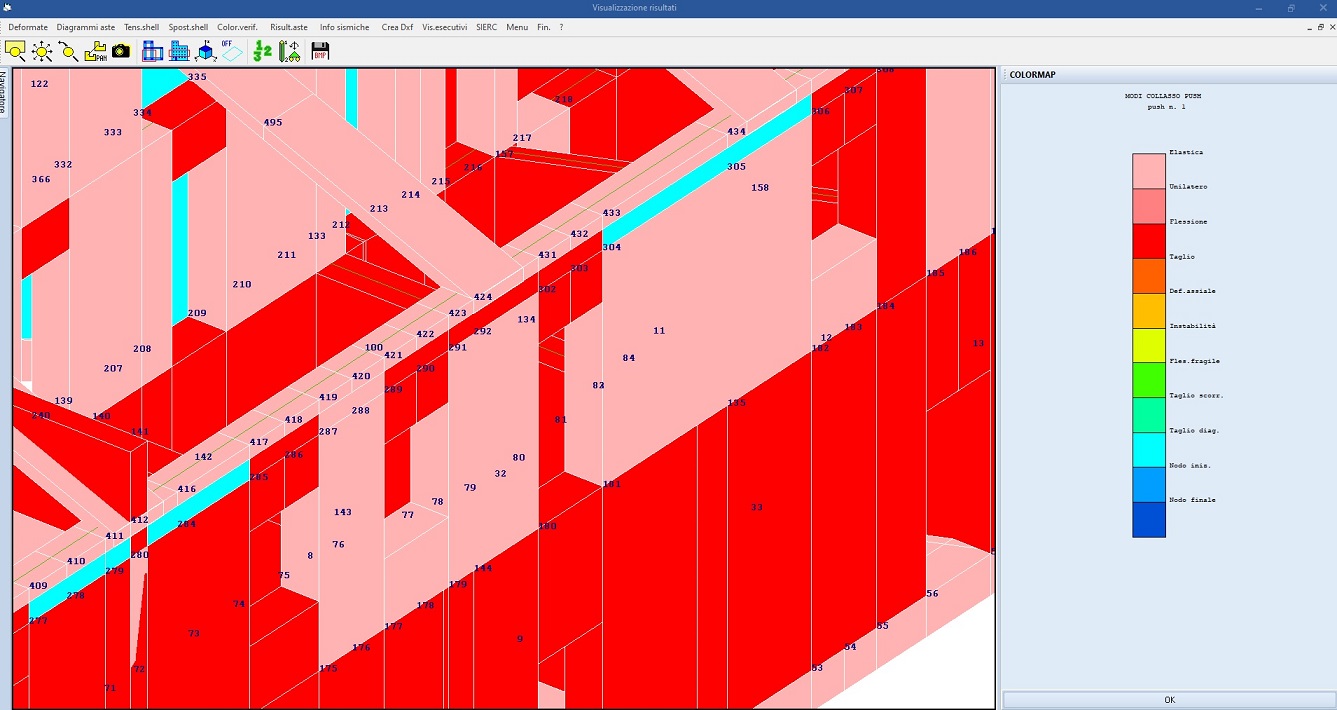This screenshot has height=710, width=1337.
Task: Click element number 218 in the model
Action: pyautogui.click(x=564, y=100)
